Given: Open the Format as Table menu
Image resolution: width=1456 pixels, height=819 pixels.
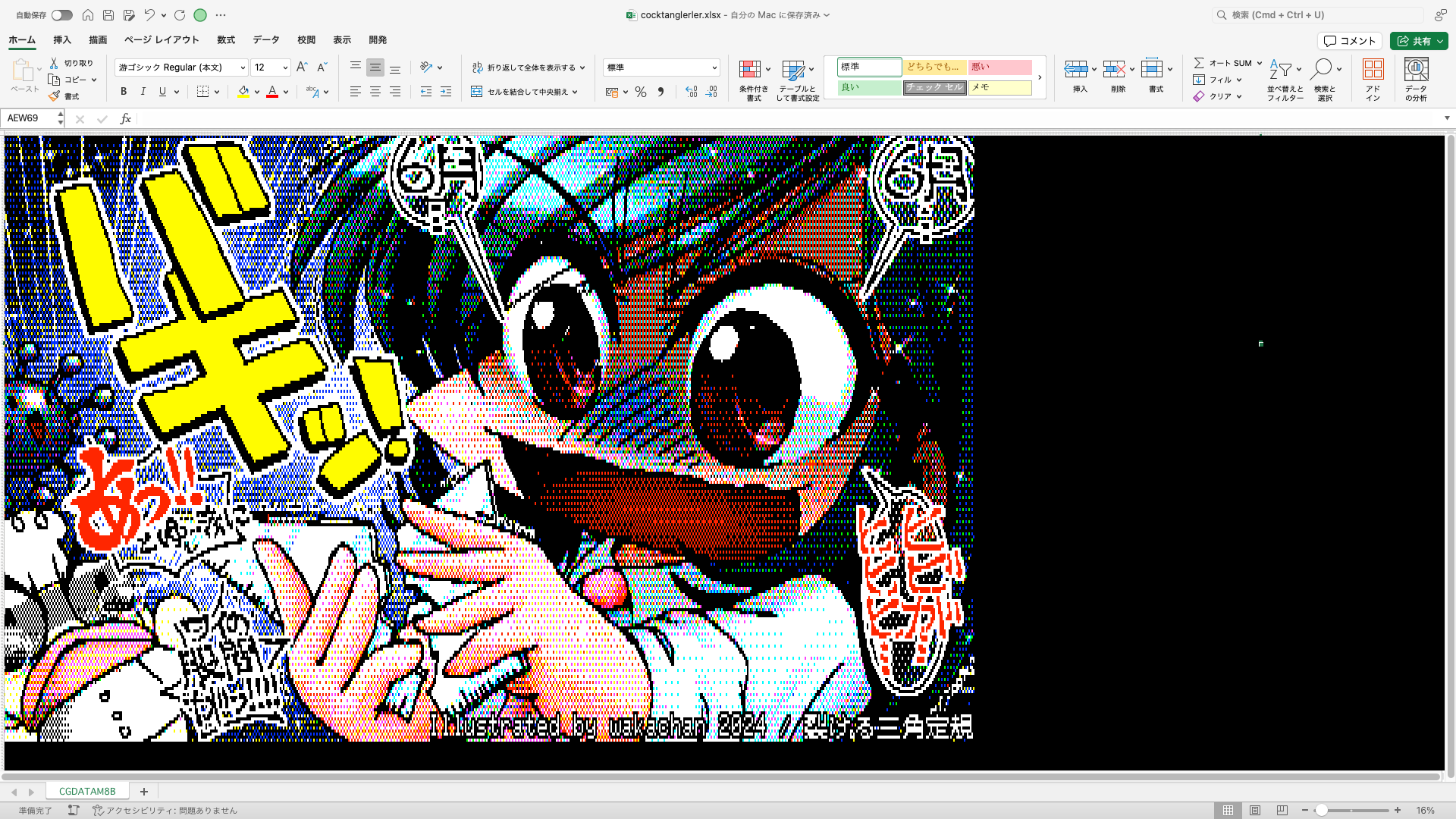Looking at the screenshot, I should click(797, 80).
